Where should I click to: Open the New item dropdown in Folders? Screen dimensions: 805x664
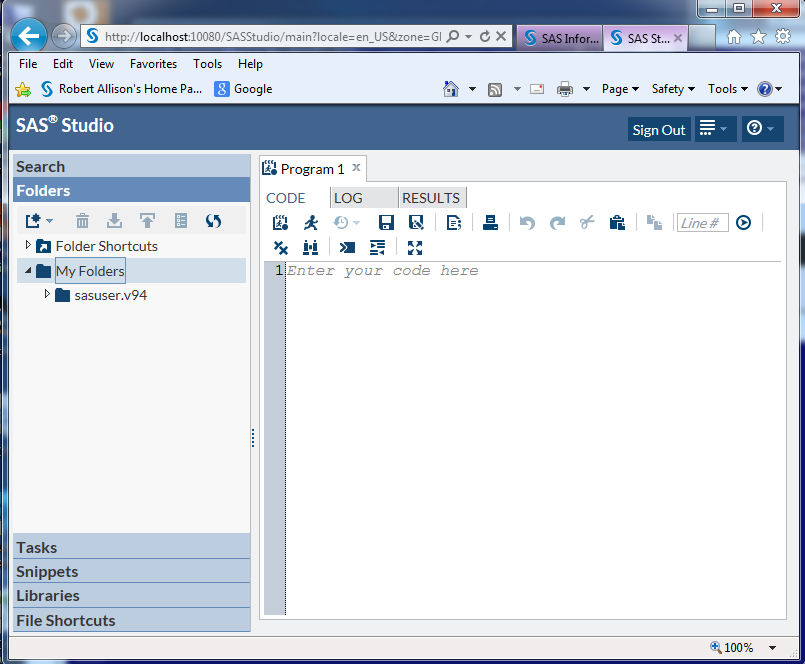pos(39,221)
